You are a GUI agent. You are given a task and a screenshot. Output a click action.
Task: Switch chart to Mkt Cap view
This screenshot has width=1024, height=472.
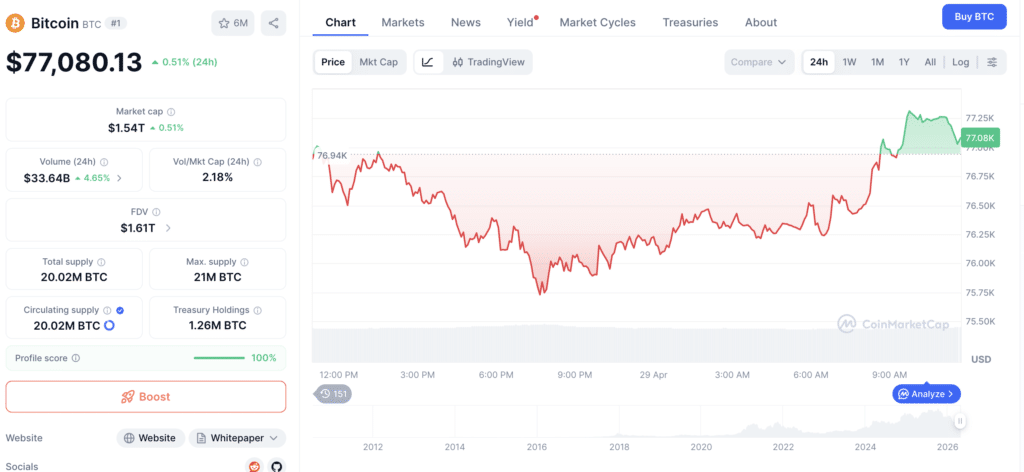[378, 62]
